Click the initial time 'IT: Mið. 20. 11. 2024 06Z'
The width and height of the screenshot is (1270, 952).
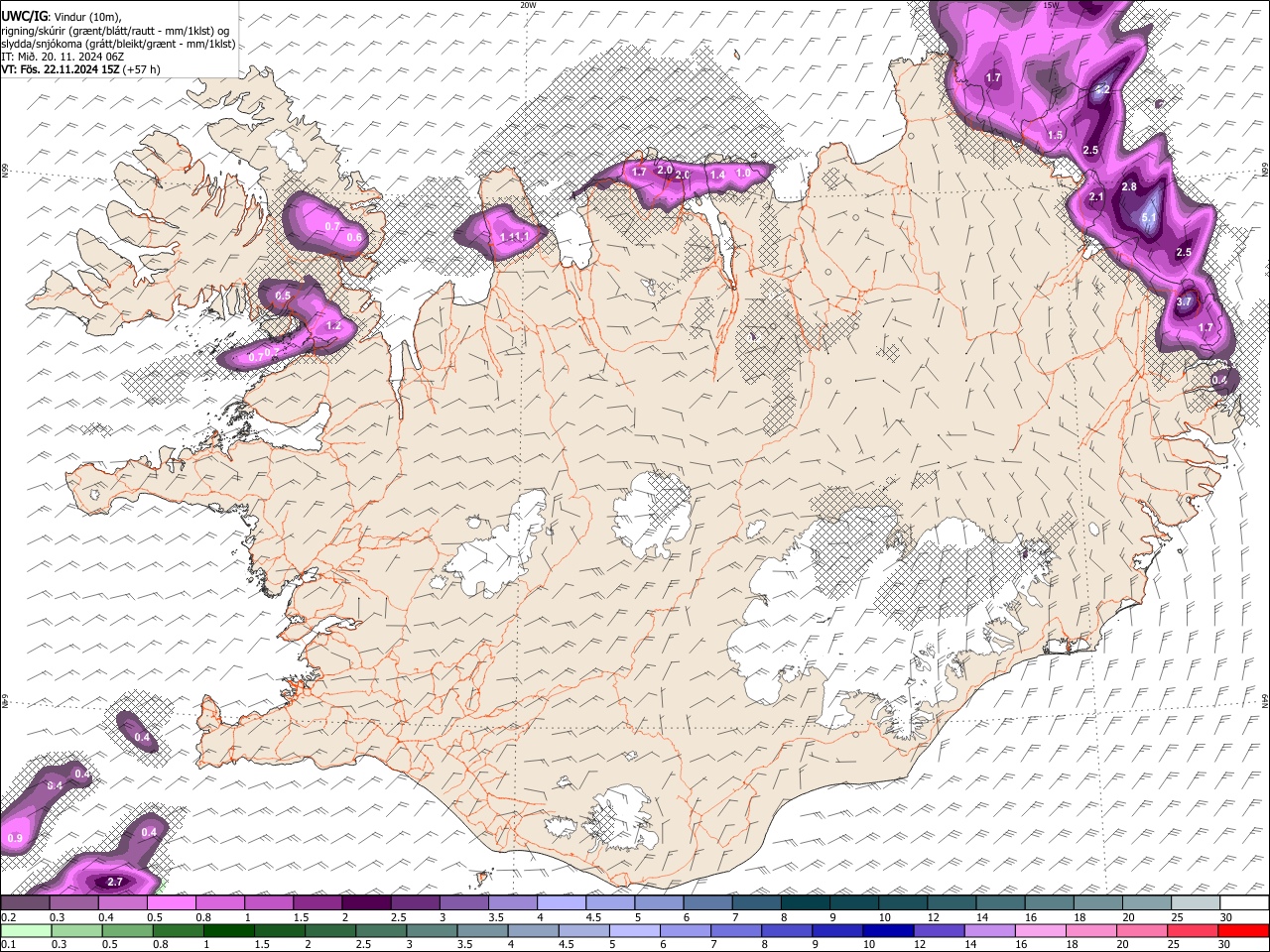(x=62, y=57)
